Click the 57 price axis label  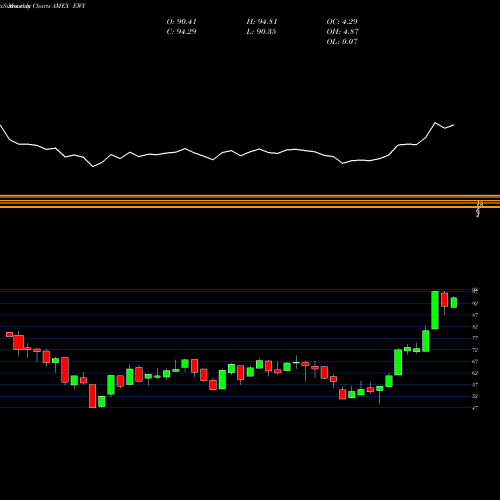pos(475,385)
